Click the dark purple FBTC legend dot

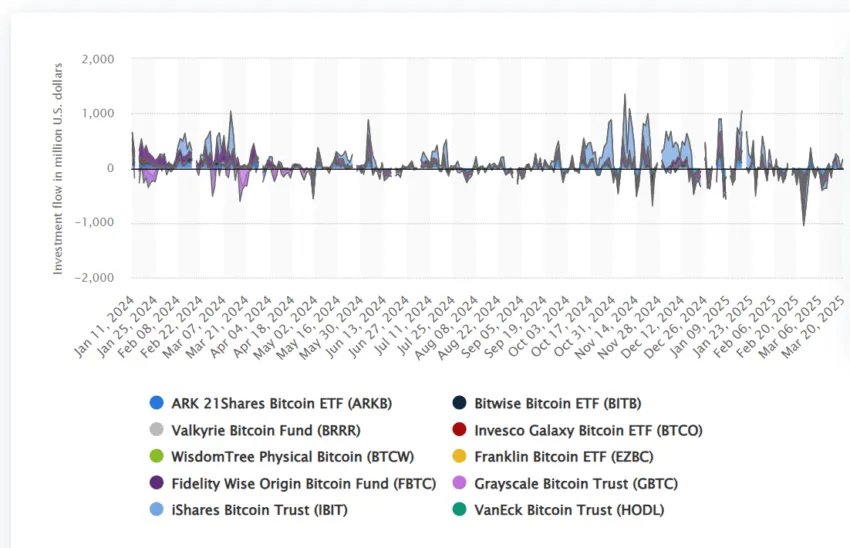click(157, 482)
